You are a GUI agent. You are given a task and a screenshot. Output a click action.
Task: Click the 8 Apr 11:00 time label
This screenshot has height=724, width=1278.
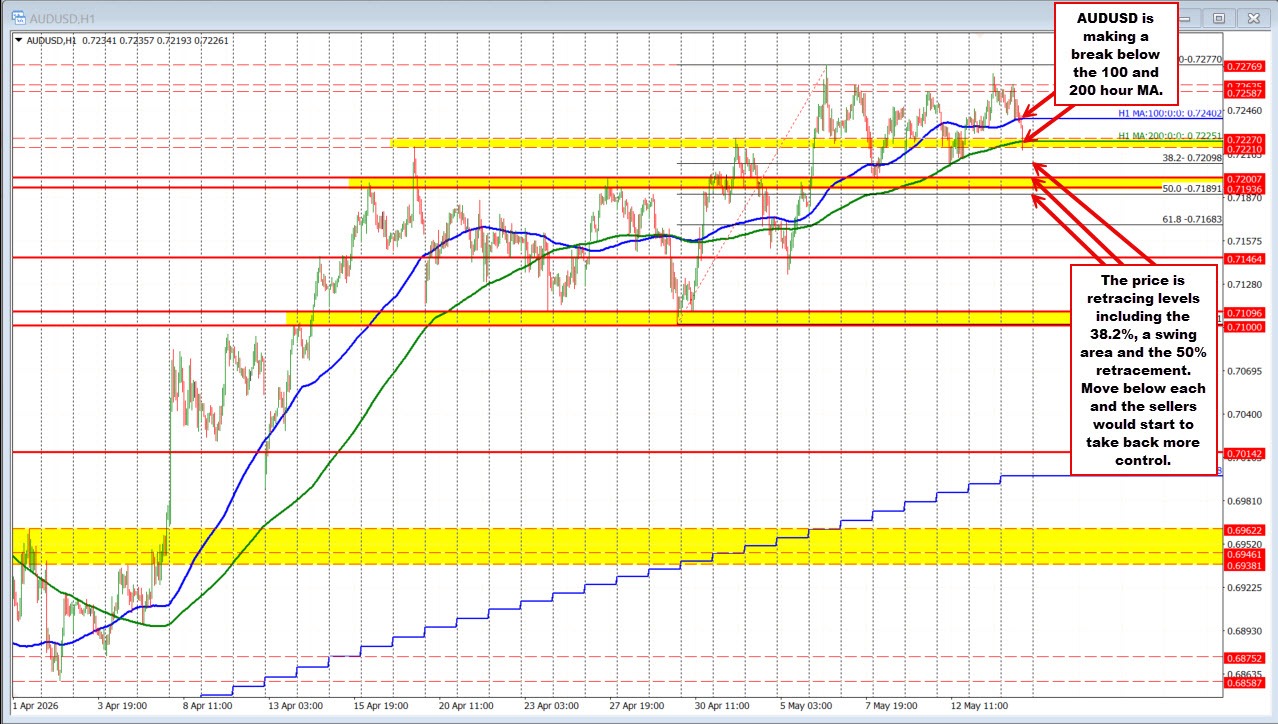click(210, 704)
